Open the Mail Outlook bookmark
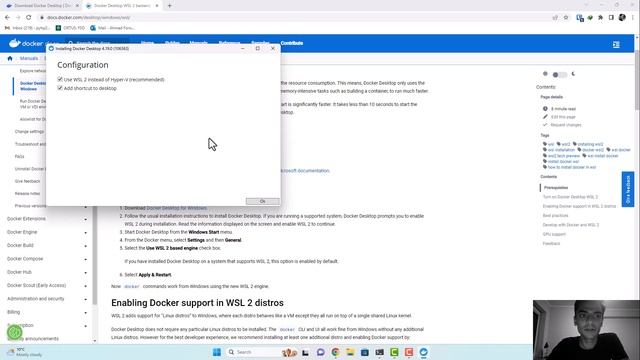Viewport: 640px width, 360px height. 112,28
